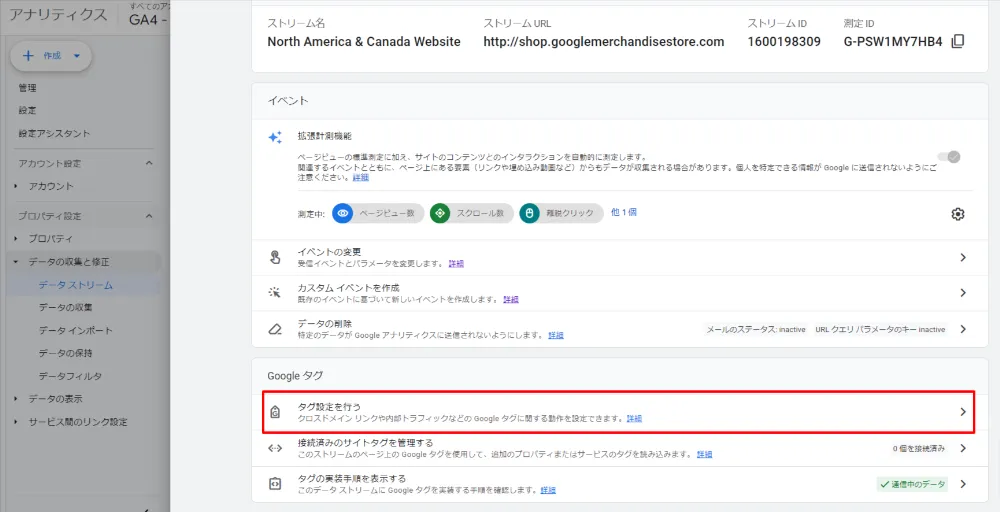Select データストリーム in sidebar
Screen dimensions: 1000x512
(75, 285)
